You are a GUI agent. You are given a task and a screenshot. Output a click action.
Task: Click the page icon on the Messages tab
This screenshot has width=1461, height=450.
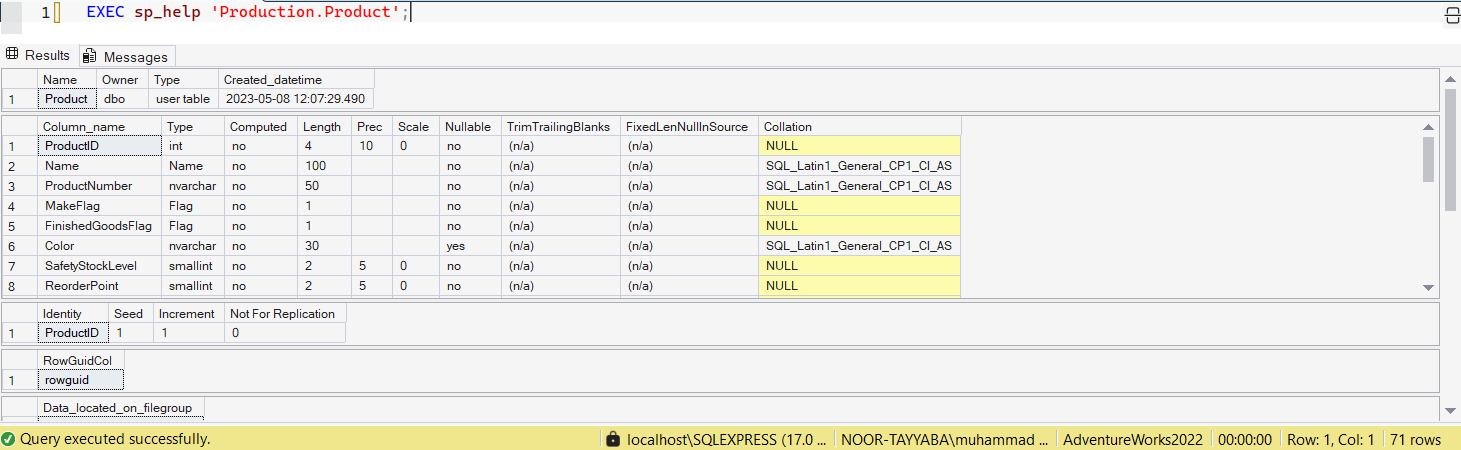tap(90, 56)
